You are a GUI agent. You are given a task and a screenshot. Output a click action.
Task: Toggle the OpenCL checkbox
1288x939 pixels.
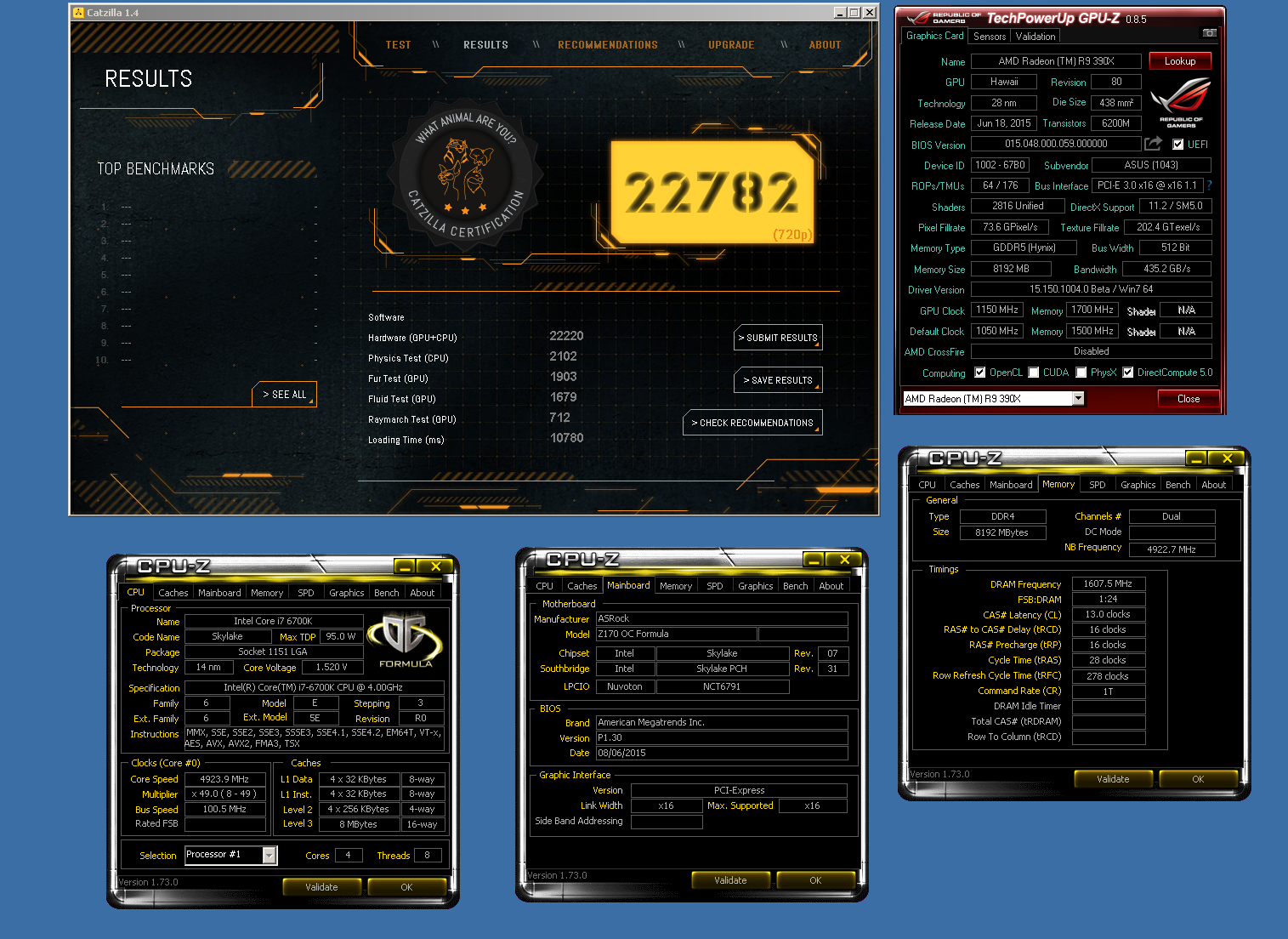tap(979, 373)
